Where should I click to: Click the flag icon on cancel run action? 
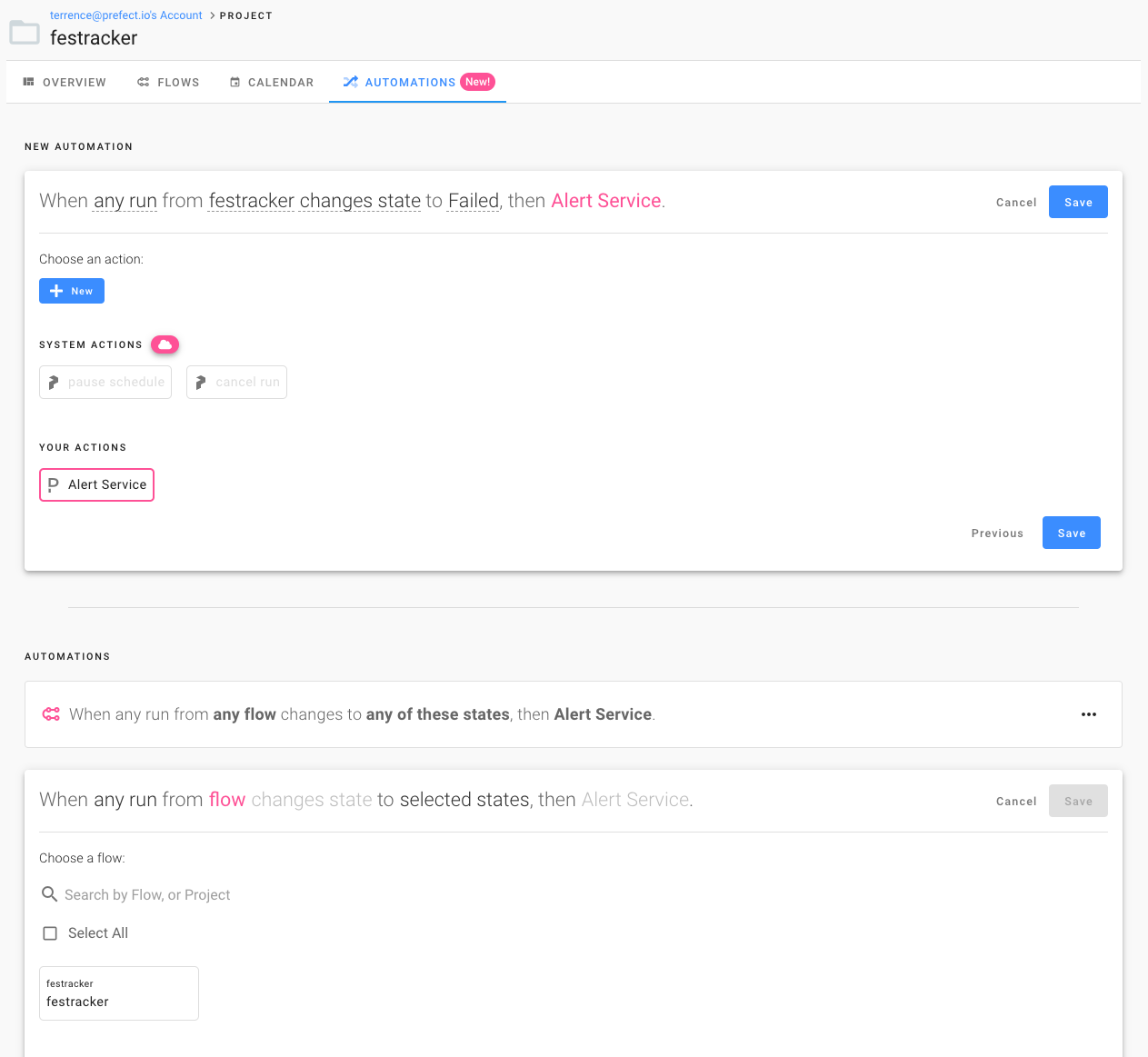202,382
